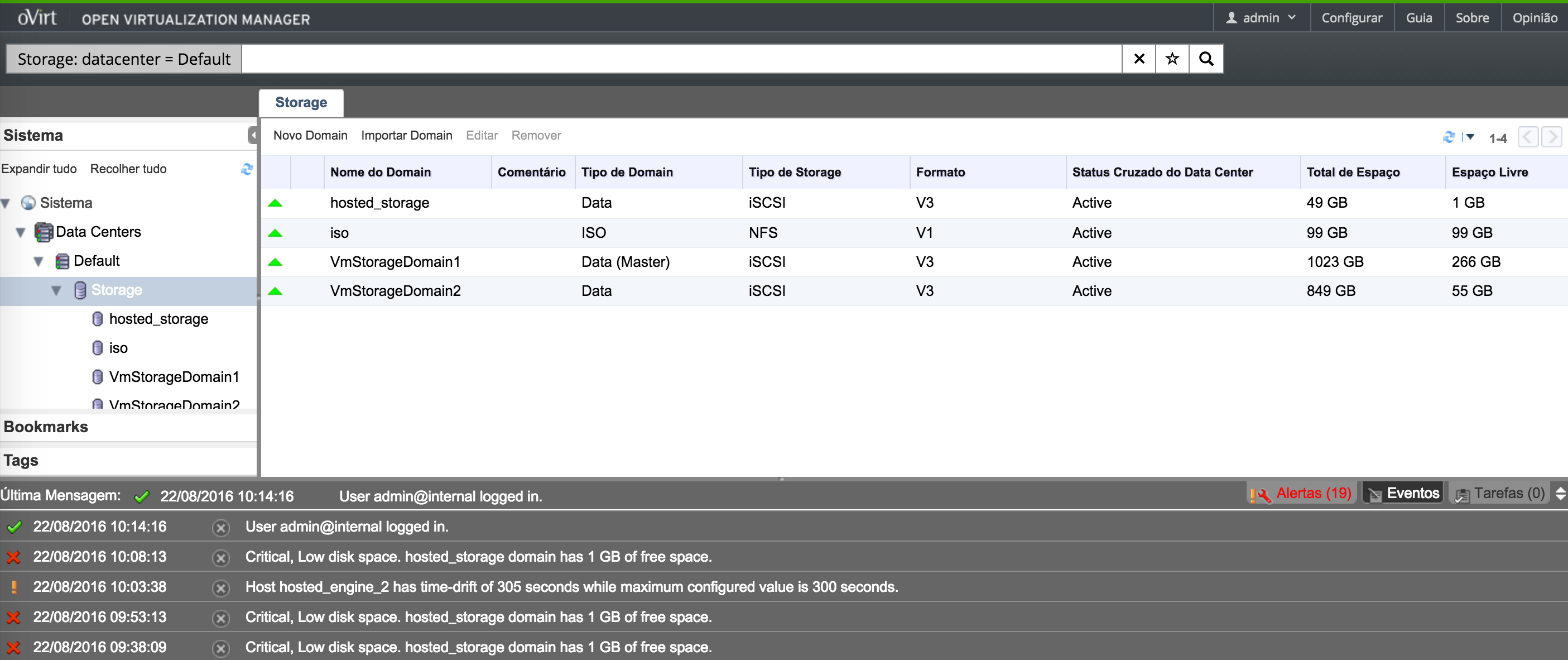The height and width of the screenshot is (660, 1568).
Task: Click Importar Domain button
Action: 406,135
